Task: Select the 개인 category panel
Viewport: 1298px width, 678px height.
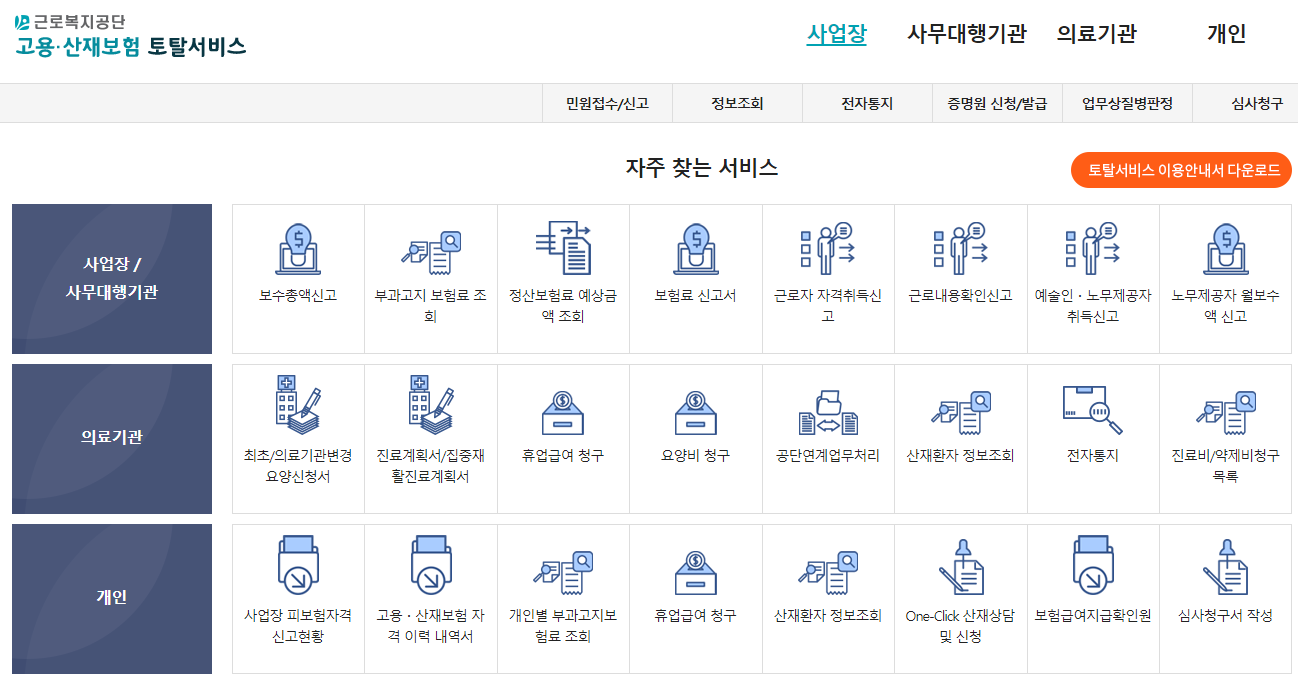Action: click(112, 598)
